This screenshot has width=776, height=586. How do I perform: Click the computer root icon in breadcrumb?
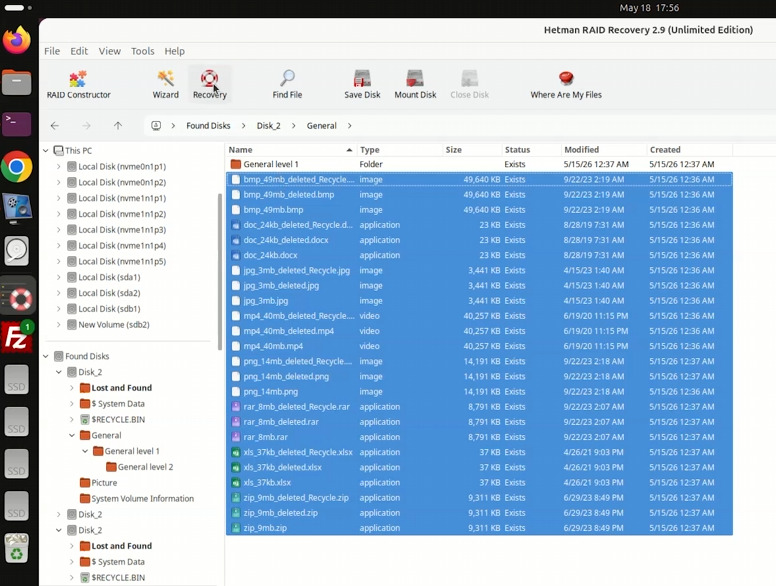156,126
